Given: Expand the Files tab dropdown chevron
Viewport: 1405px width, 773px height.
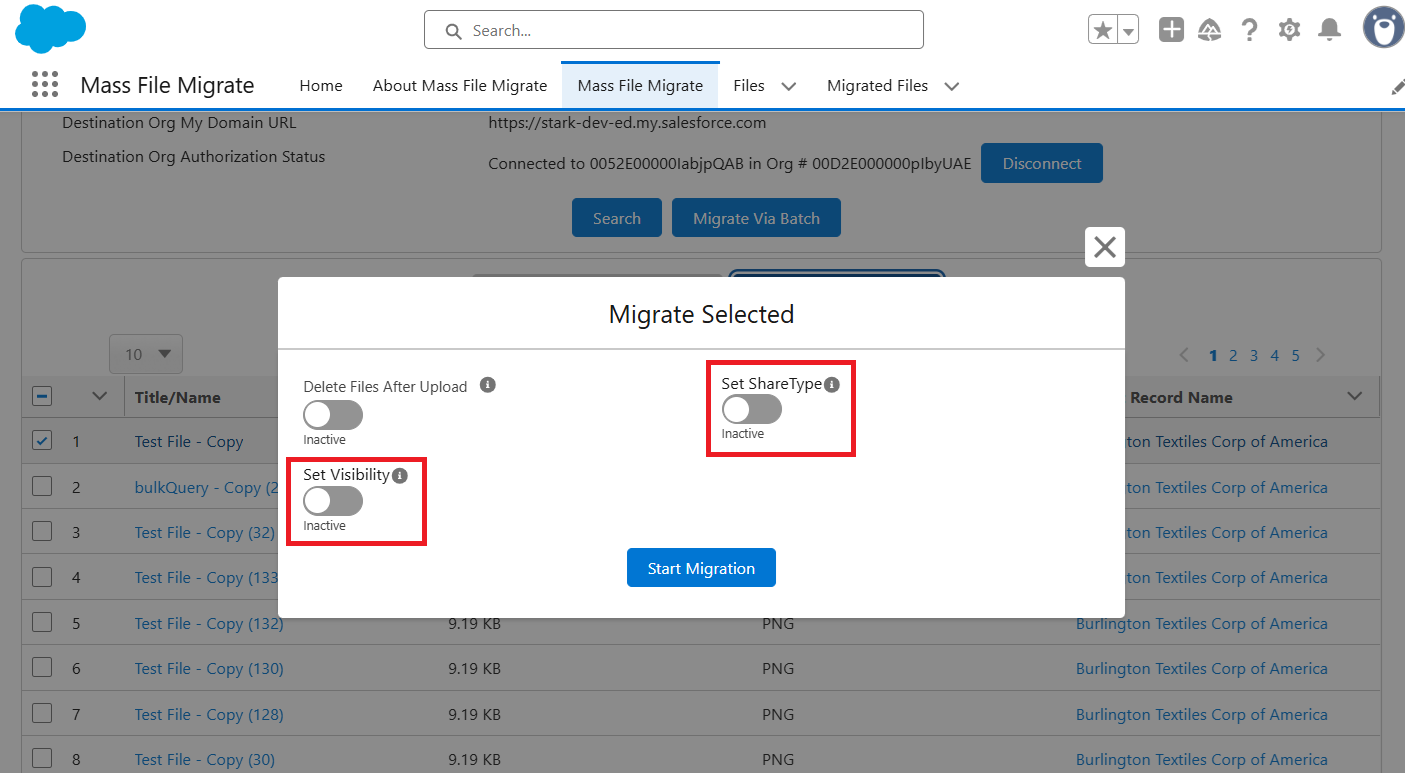Looking at the screenshot, I should (x=788, y=87).
